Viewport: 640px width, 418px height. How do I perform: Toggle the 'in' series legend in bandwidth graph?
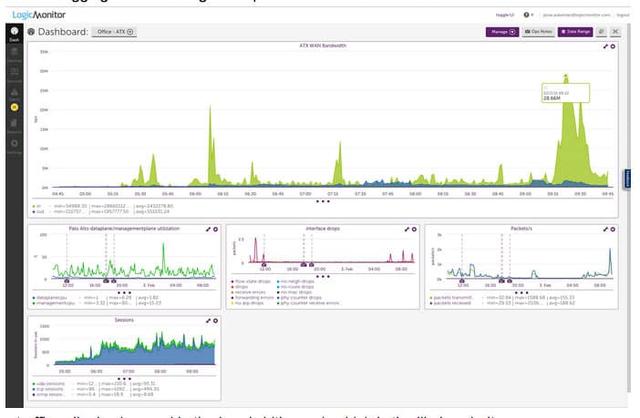[x=40, y=206]
